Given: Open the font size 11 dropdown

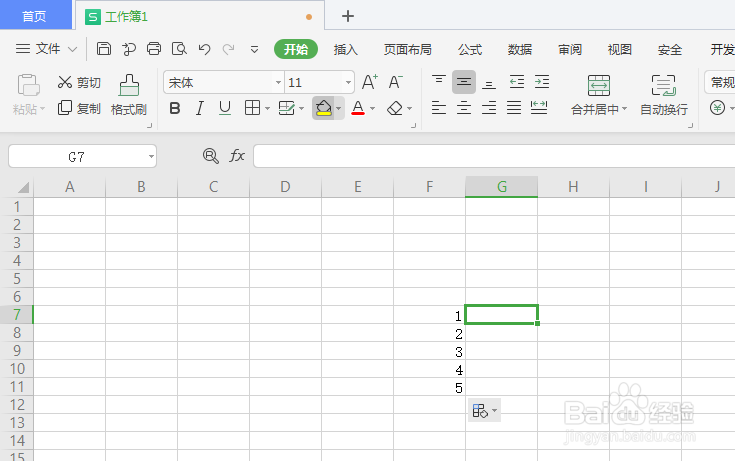Looking at the screenshot, I should pyautogui.click(x=348, y=83).
